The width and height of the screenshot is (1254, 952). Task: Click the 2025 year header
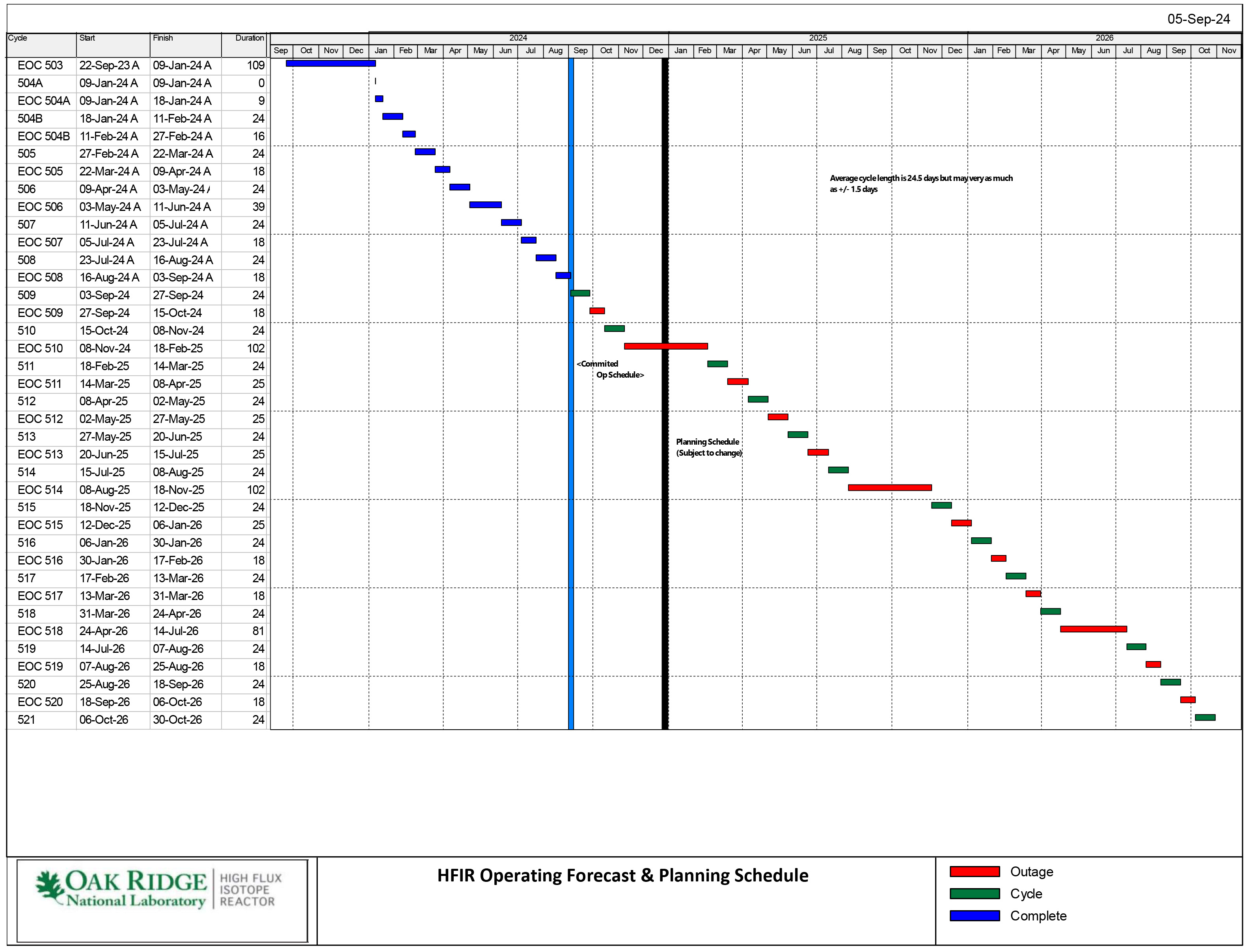coord(818,38)
